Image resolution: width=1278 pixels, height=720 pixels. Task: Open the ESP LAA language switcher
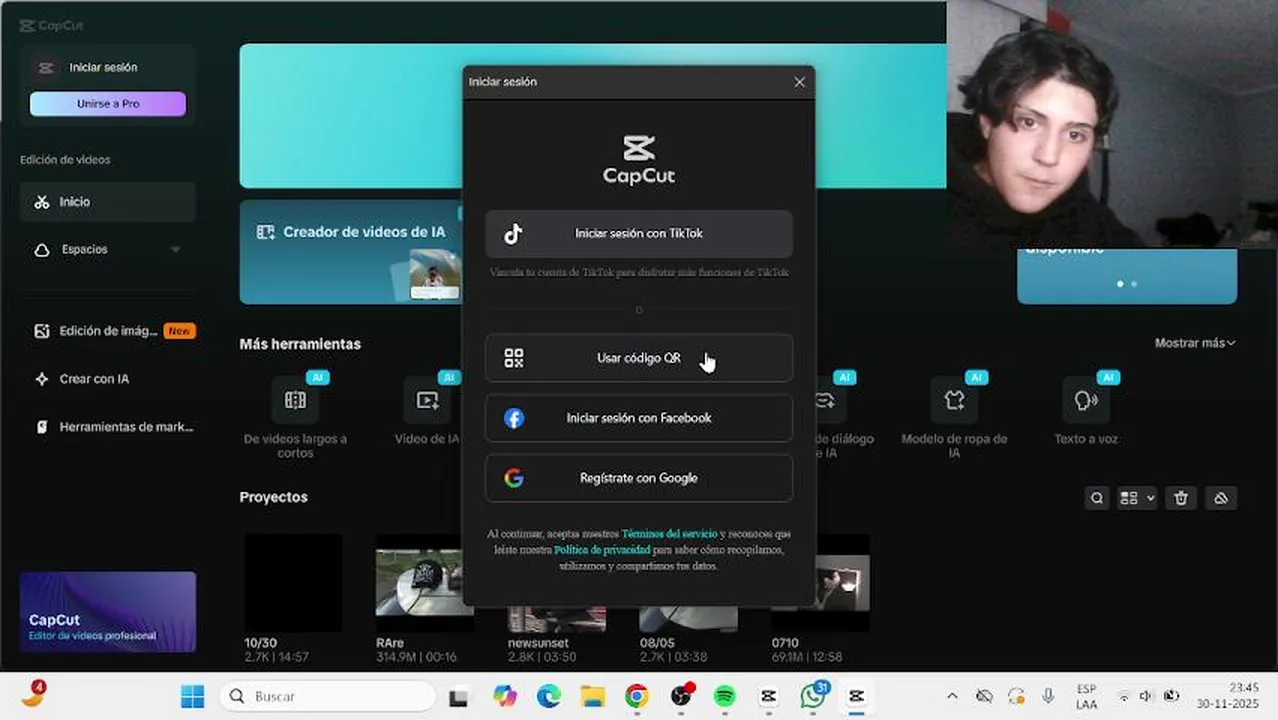(x=1087, y=696)
